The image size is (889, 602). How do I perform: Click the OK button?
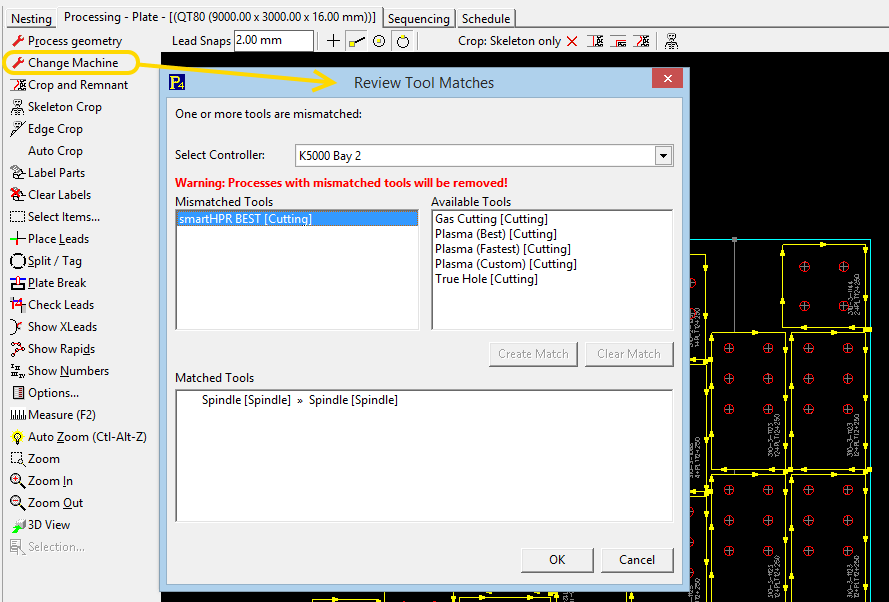(x=557, y=559)
